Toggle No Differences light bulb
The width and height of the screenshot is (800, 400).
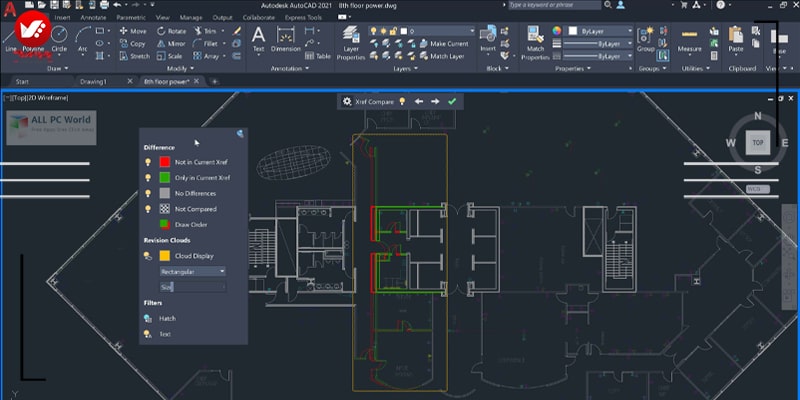pos(148,193)
